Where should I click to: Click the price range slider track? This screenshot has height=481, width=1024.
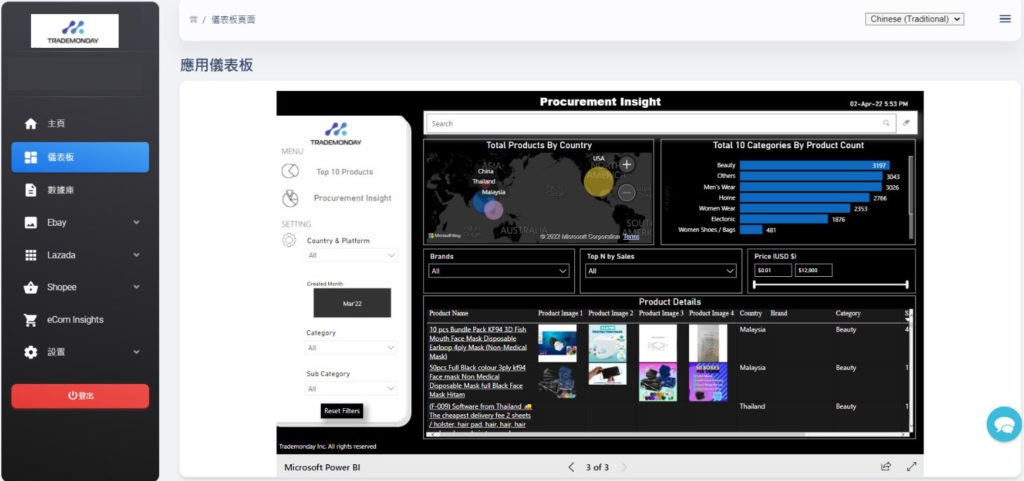[830, 285]
